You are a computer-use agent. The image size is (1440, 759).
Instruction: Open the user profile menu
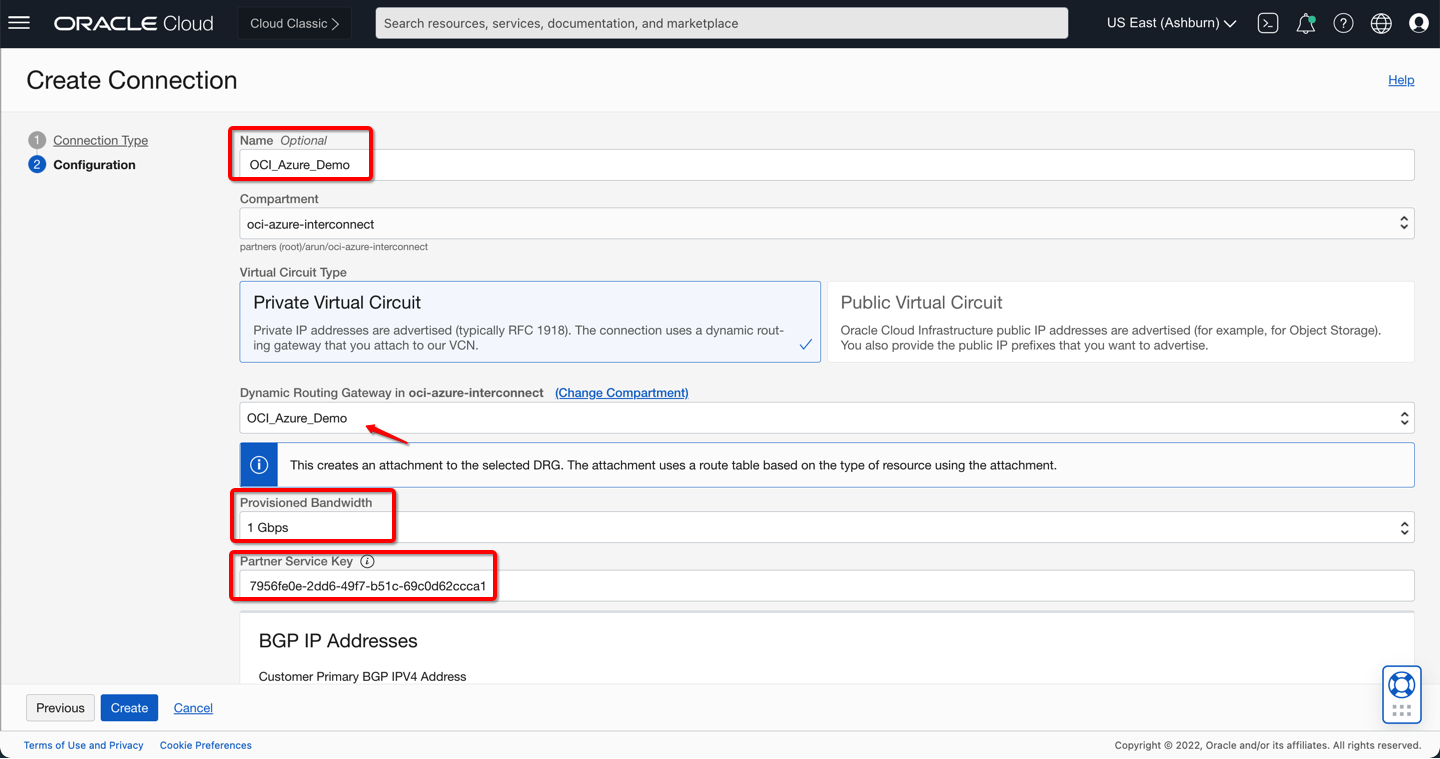pyautogui.click(x=1419, y=23)
